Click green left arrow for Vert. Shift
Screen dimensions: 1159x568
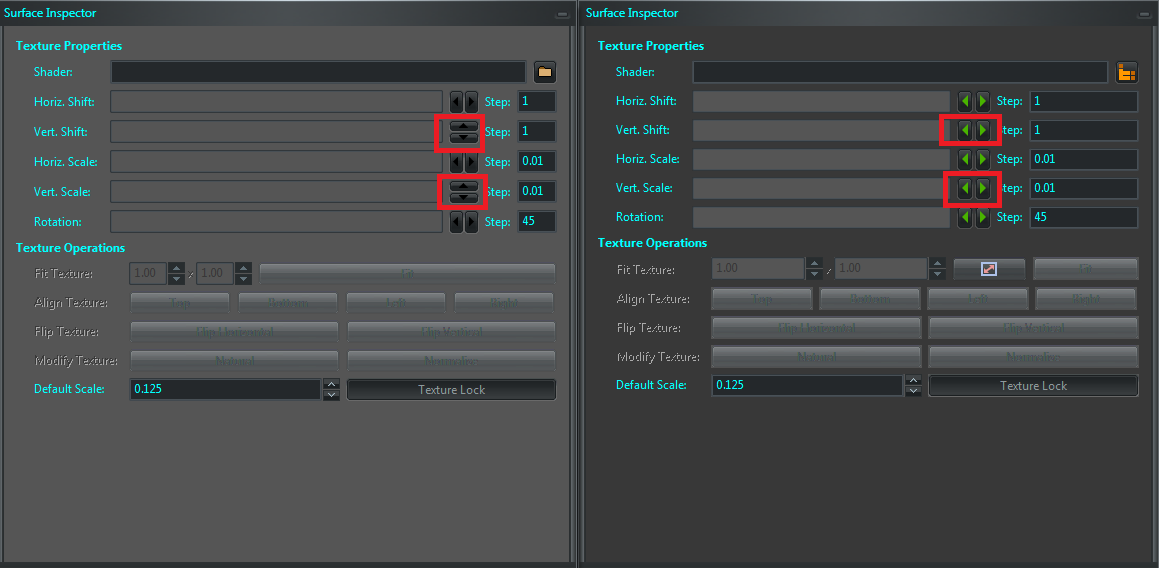965,130
